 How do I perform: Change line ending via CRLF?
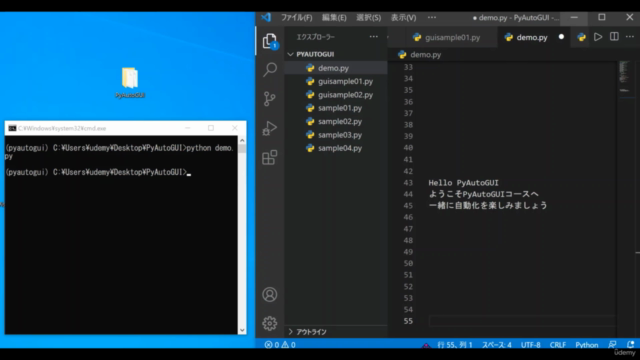click(558, 344)
